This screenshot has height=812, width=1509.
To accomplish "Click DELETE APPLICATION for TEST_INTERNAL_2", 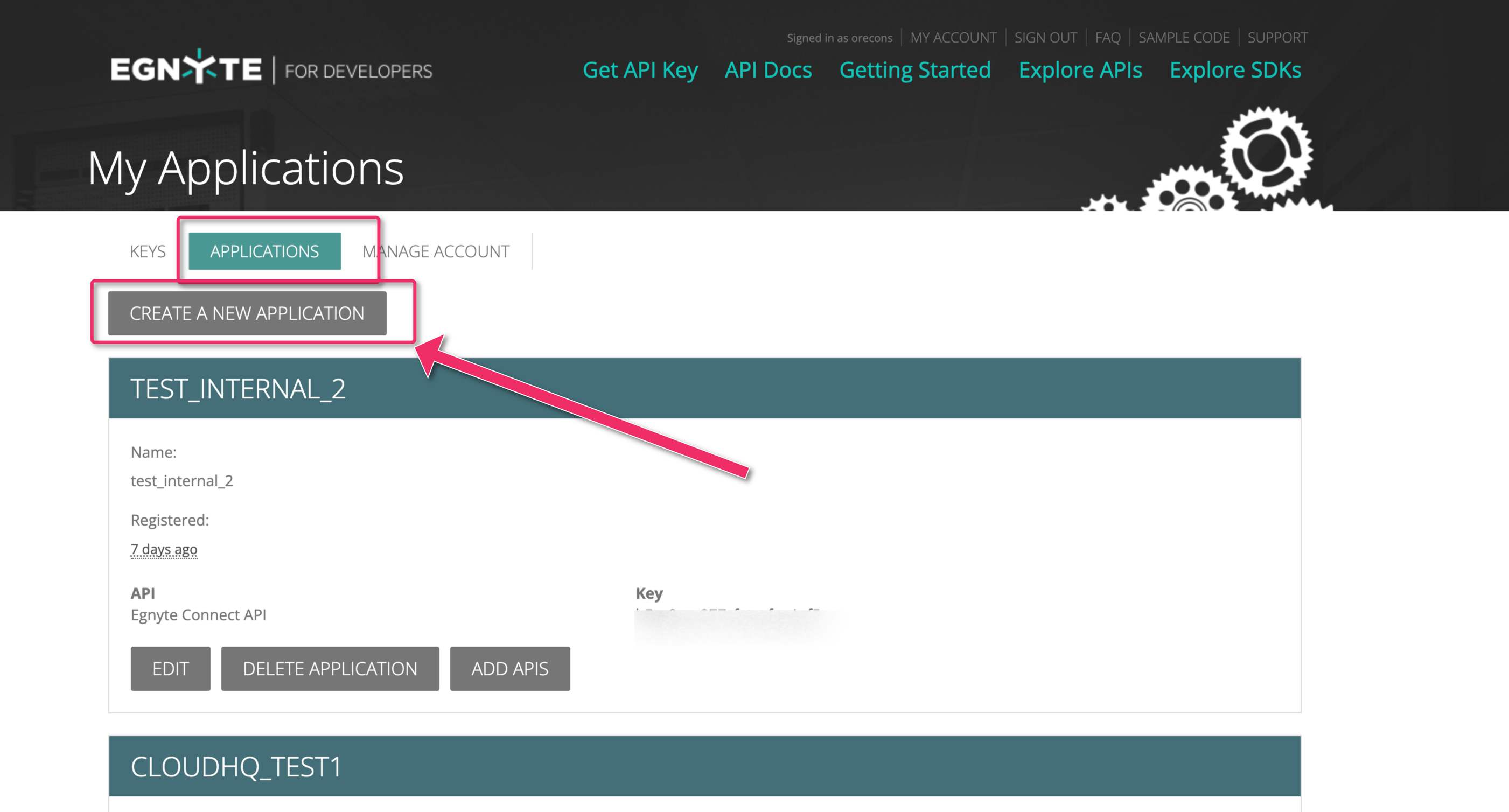I will [330, 668].
